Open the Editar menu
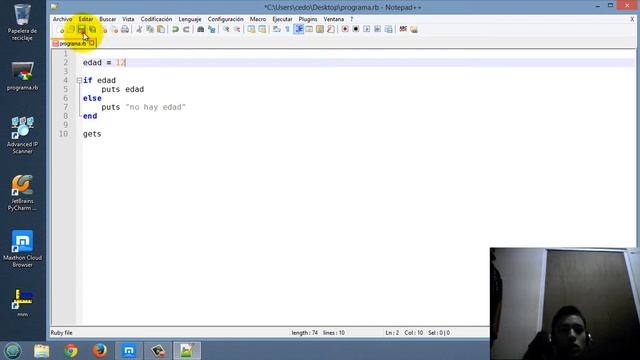This screenshot has width=640, height=360. pos(86,19)
